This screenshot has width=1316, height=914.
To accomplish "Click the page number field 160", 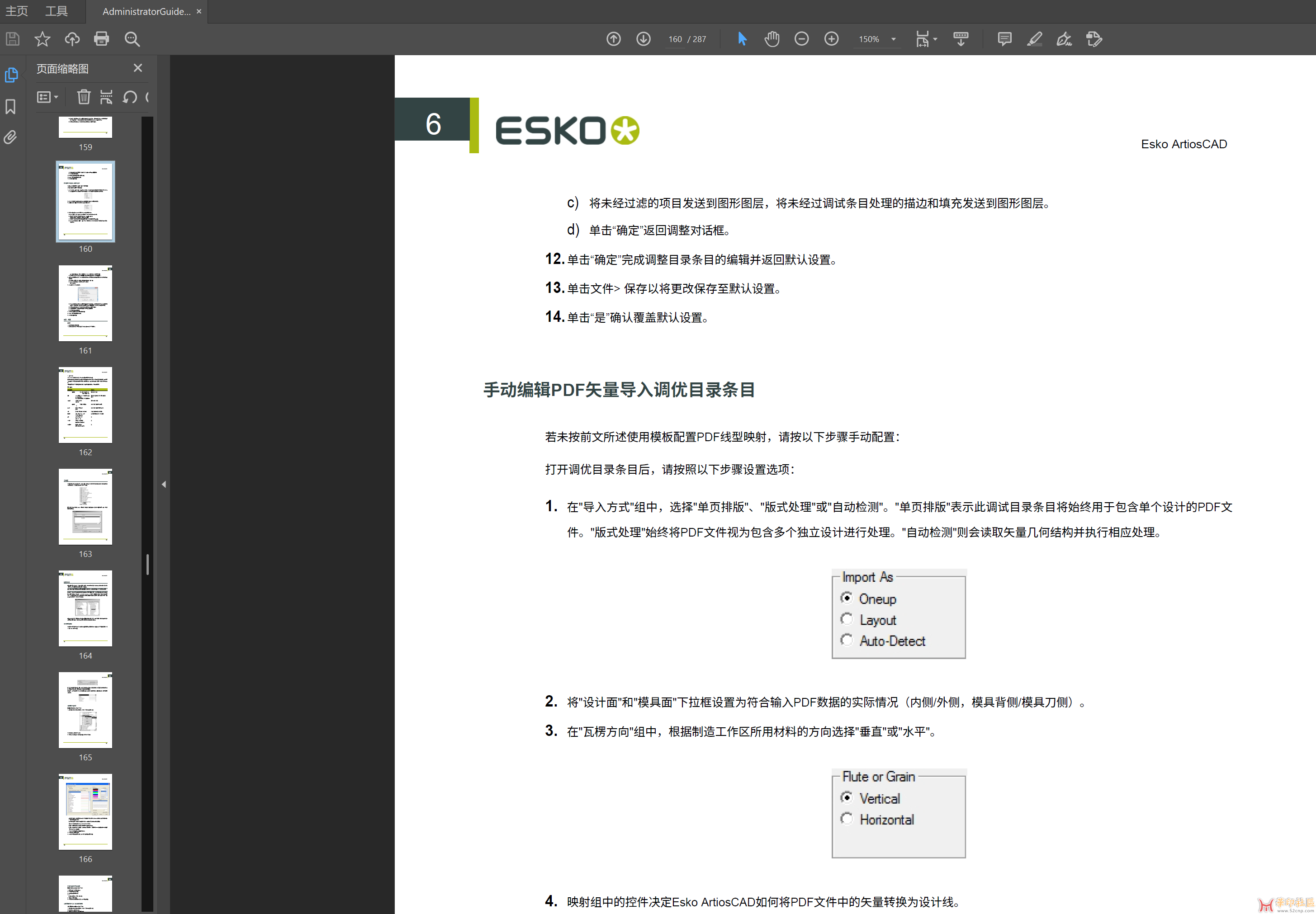I will (675, 39).
